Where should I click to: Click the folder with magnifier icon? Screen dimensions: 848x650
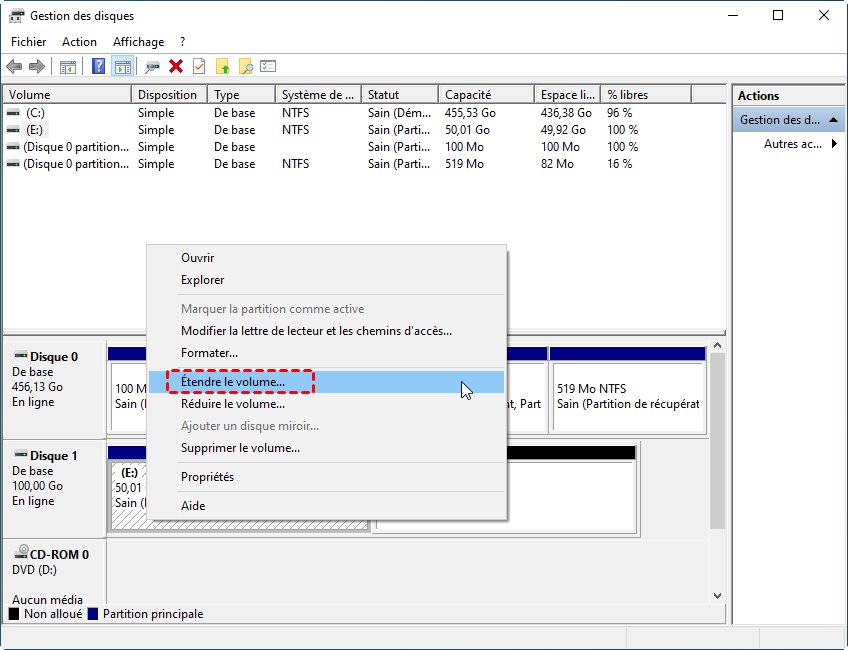(x=246, y=67)
